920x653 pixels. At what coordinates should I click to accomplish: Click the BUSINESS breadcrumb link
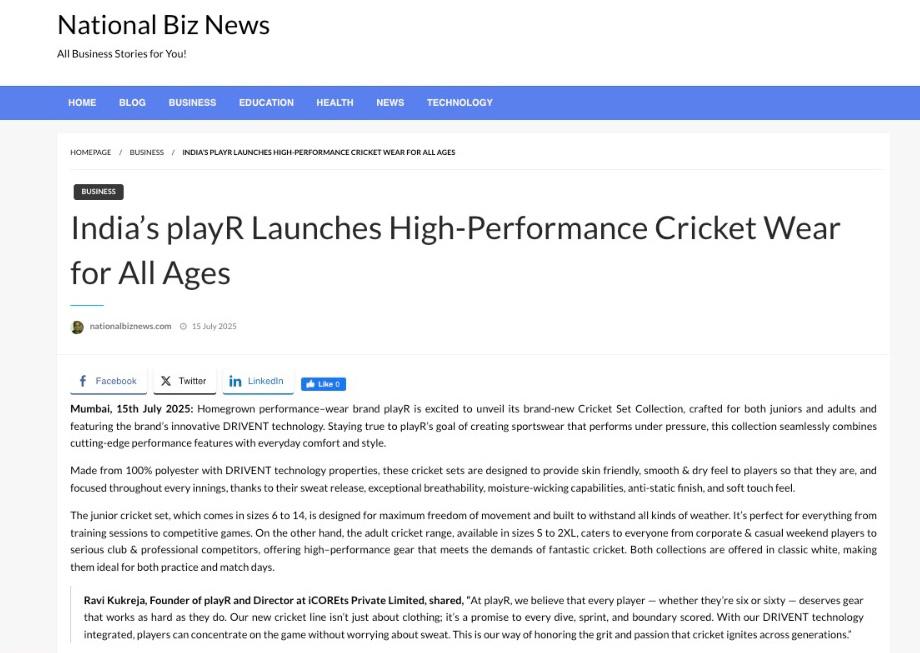(x=147, y=152)
